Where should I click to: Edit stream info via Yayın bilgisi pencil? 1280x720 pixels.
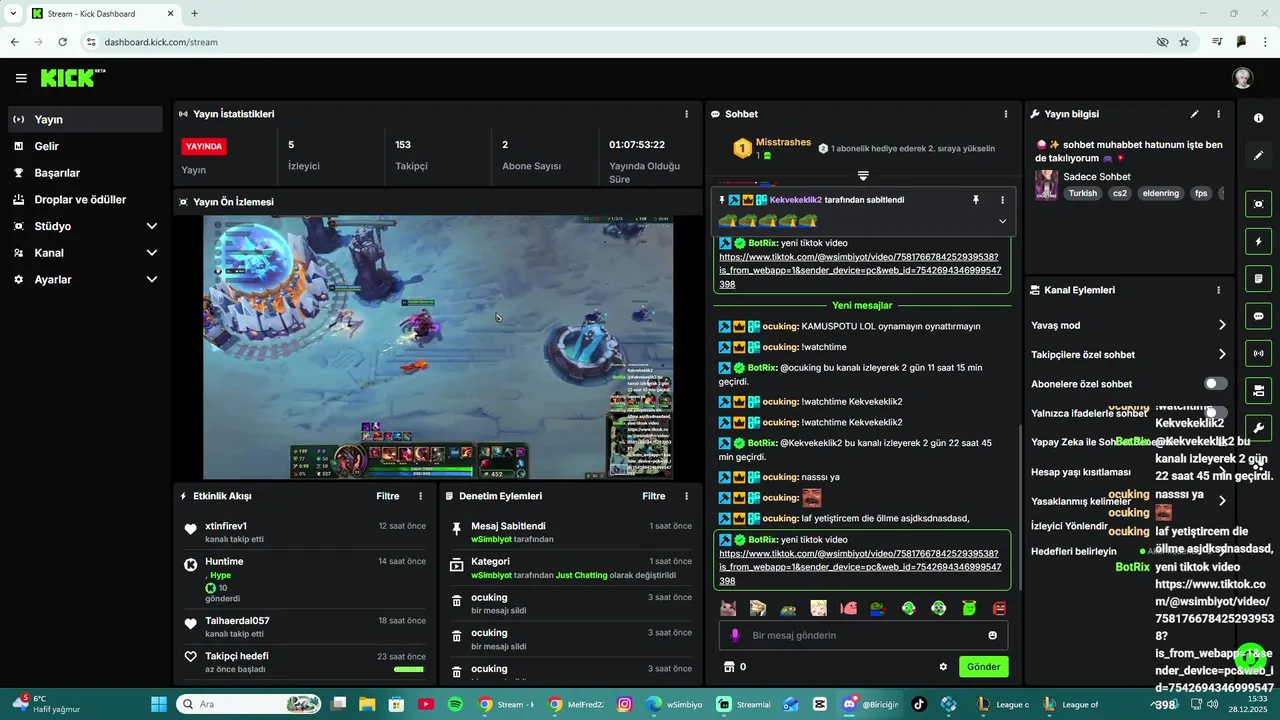coord(1194,114)
